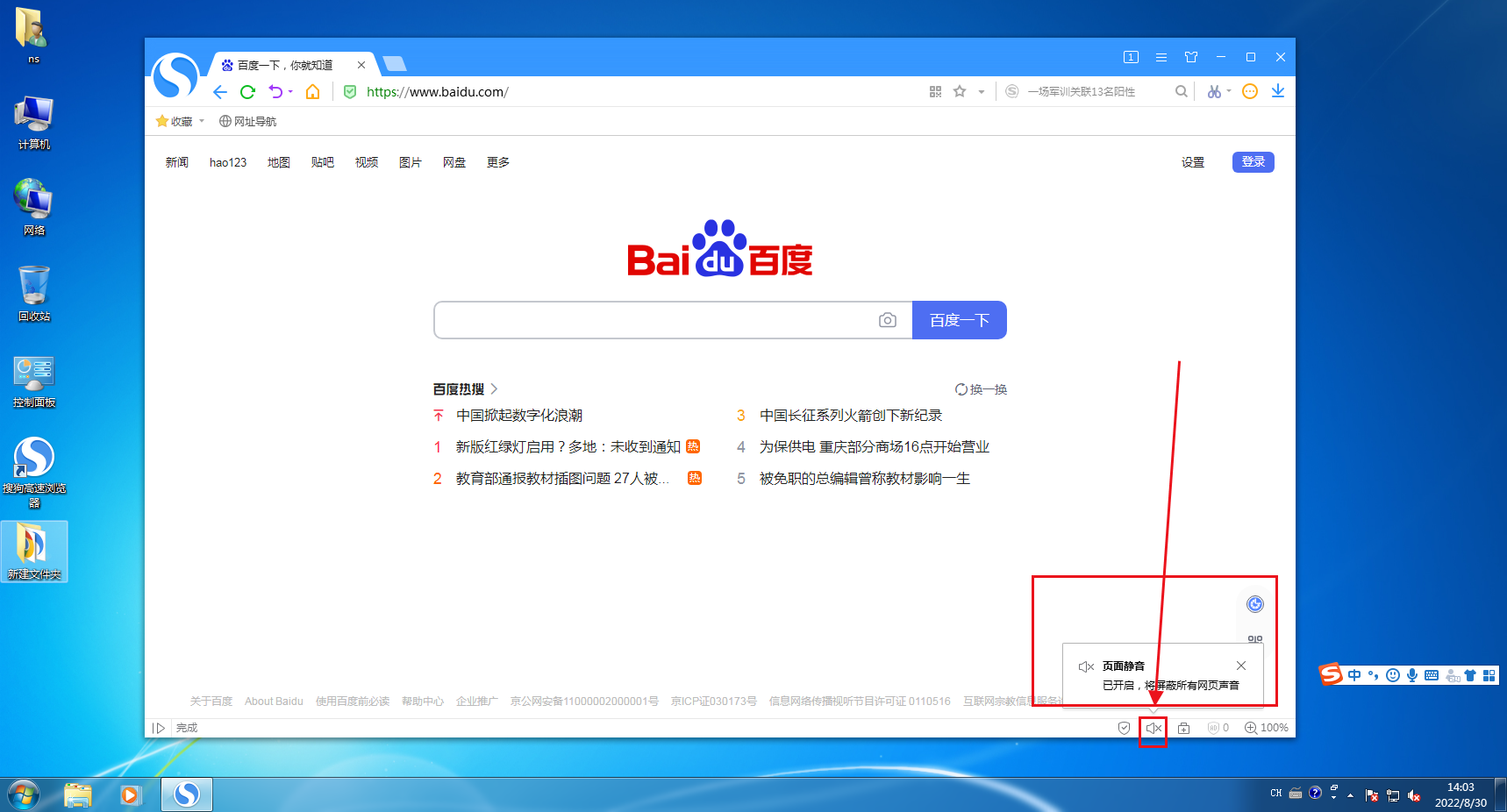Click the Sogou search box in toolbar
1507x812 pixels.
coord(1096,91)
